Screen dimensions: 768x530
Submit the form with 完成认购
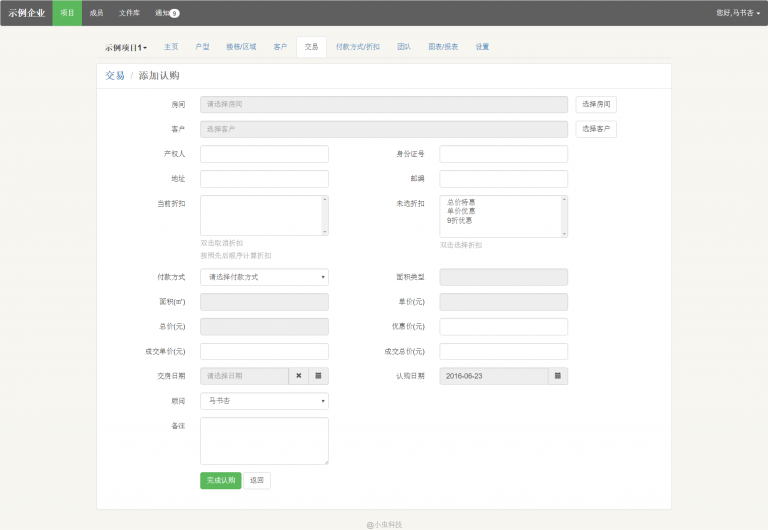point(220,480)
